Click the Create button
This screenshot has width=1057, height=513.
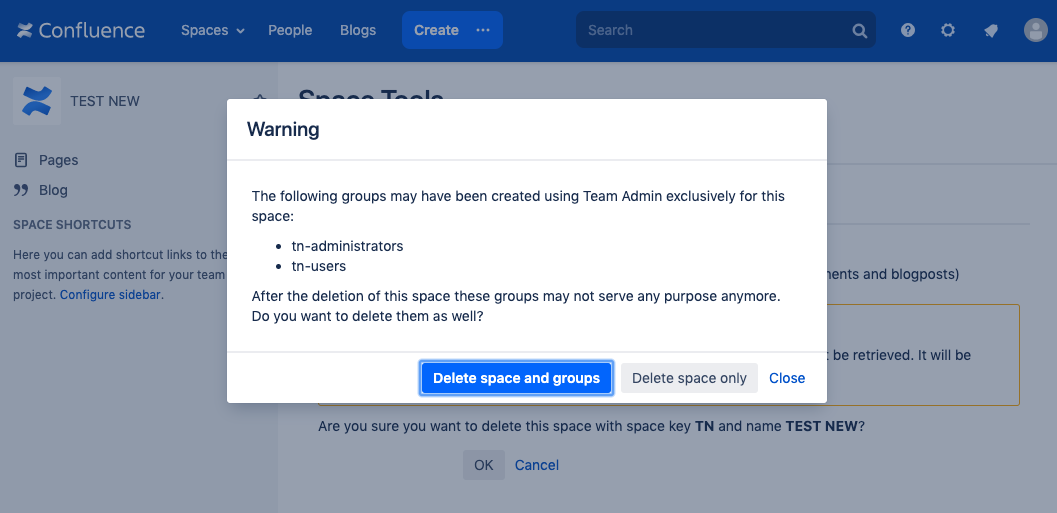point(436,30)
